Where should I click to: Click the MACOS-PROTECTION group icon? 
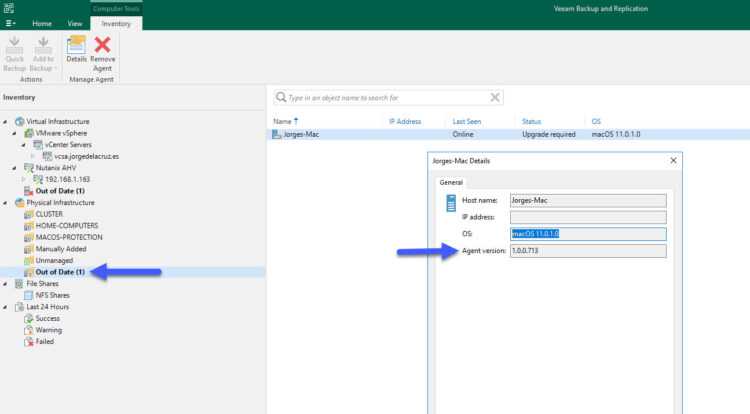(29, 237)
